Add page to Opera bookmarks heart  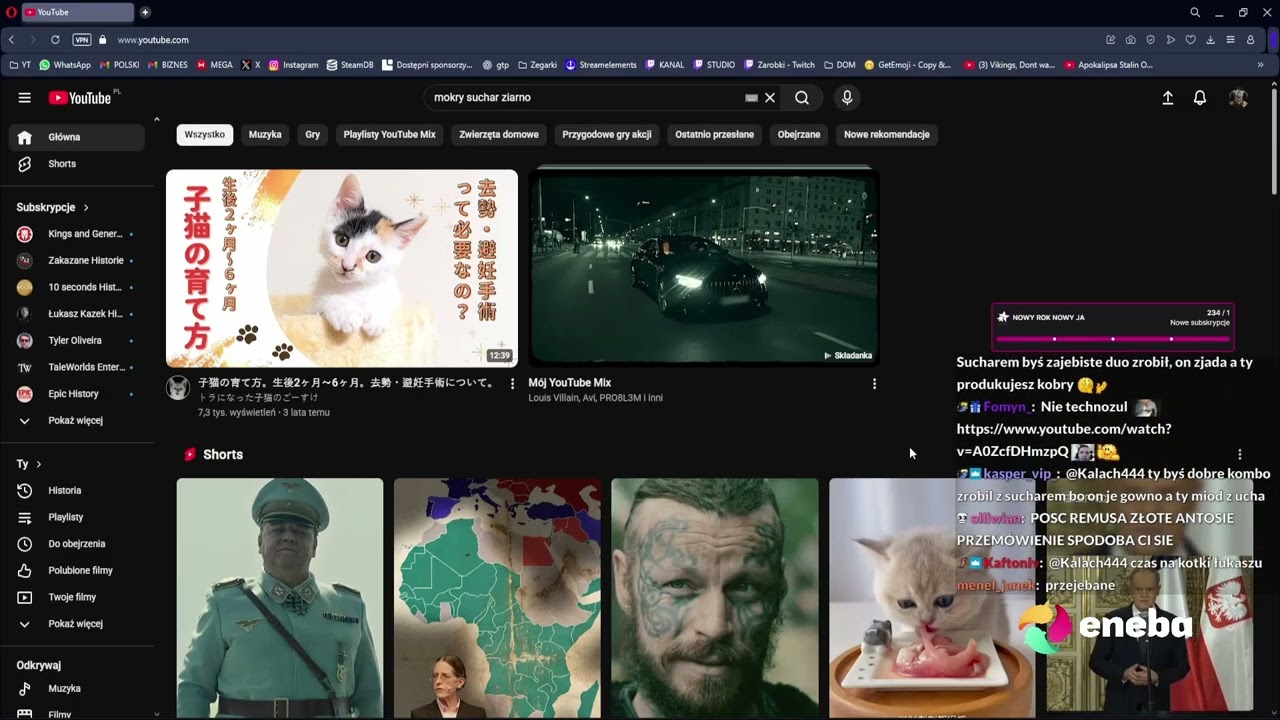click(x=1190, y=40)
